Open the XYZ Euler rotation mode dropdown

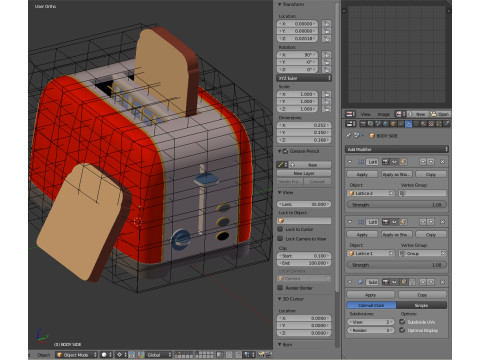pos(304,78)
